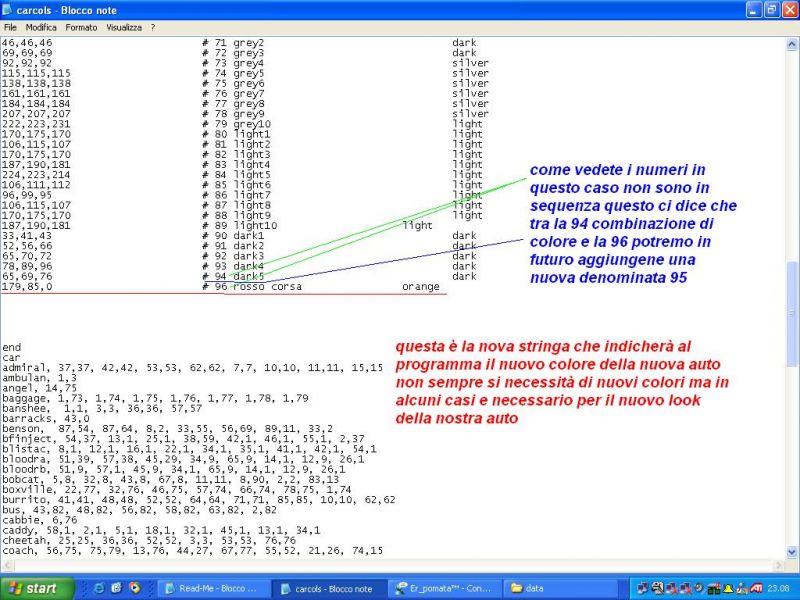Image resolution: width=800 pixels, height=600 pixels.
Task: Open the File menu
Action: pyautogui.click(x=11, y=27)
